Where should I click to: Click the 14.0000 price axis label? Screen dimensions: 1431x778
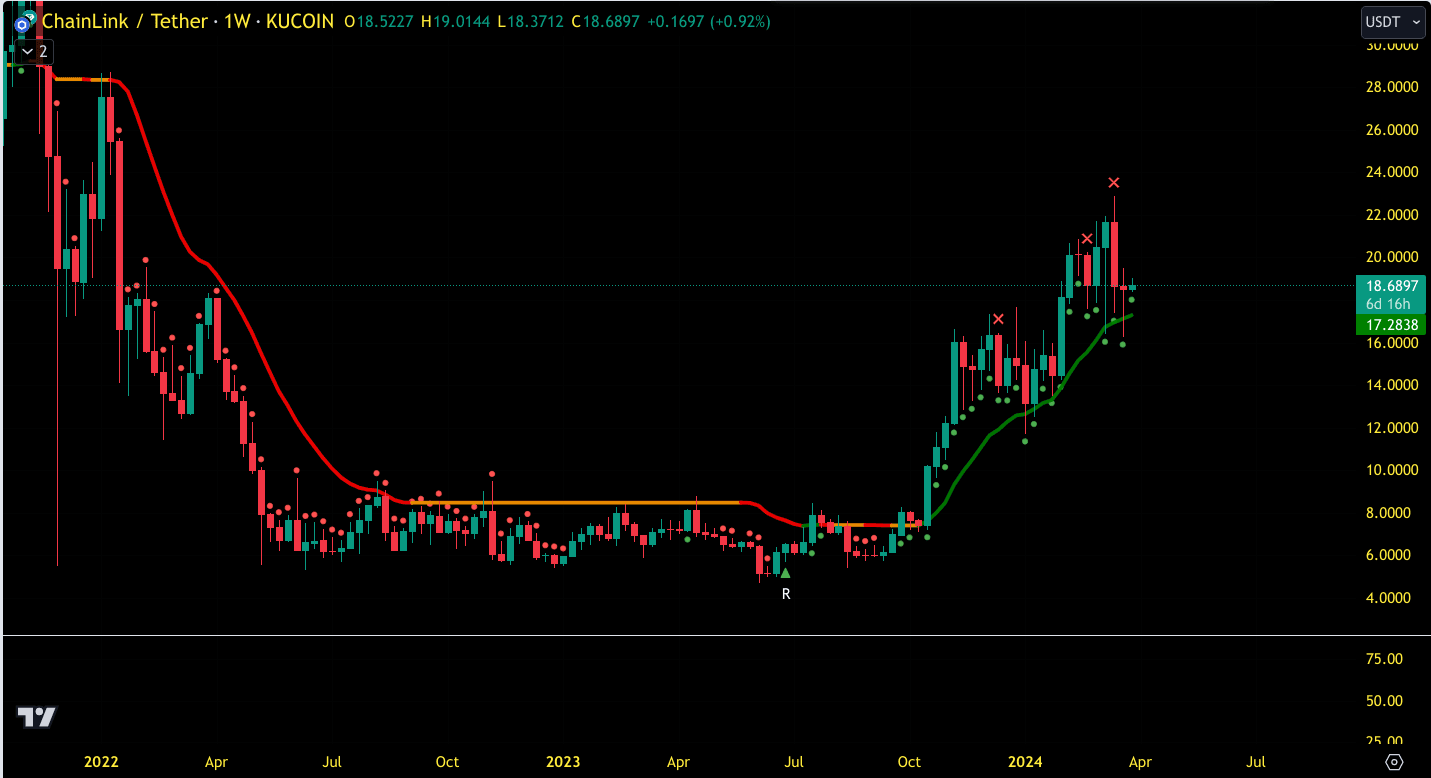[1391, 385]
